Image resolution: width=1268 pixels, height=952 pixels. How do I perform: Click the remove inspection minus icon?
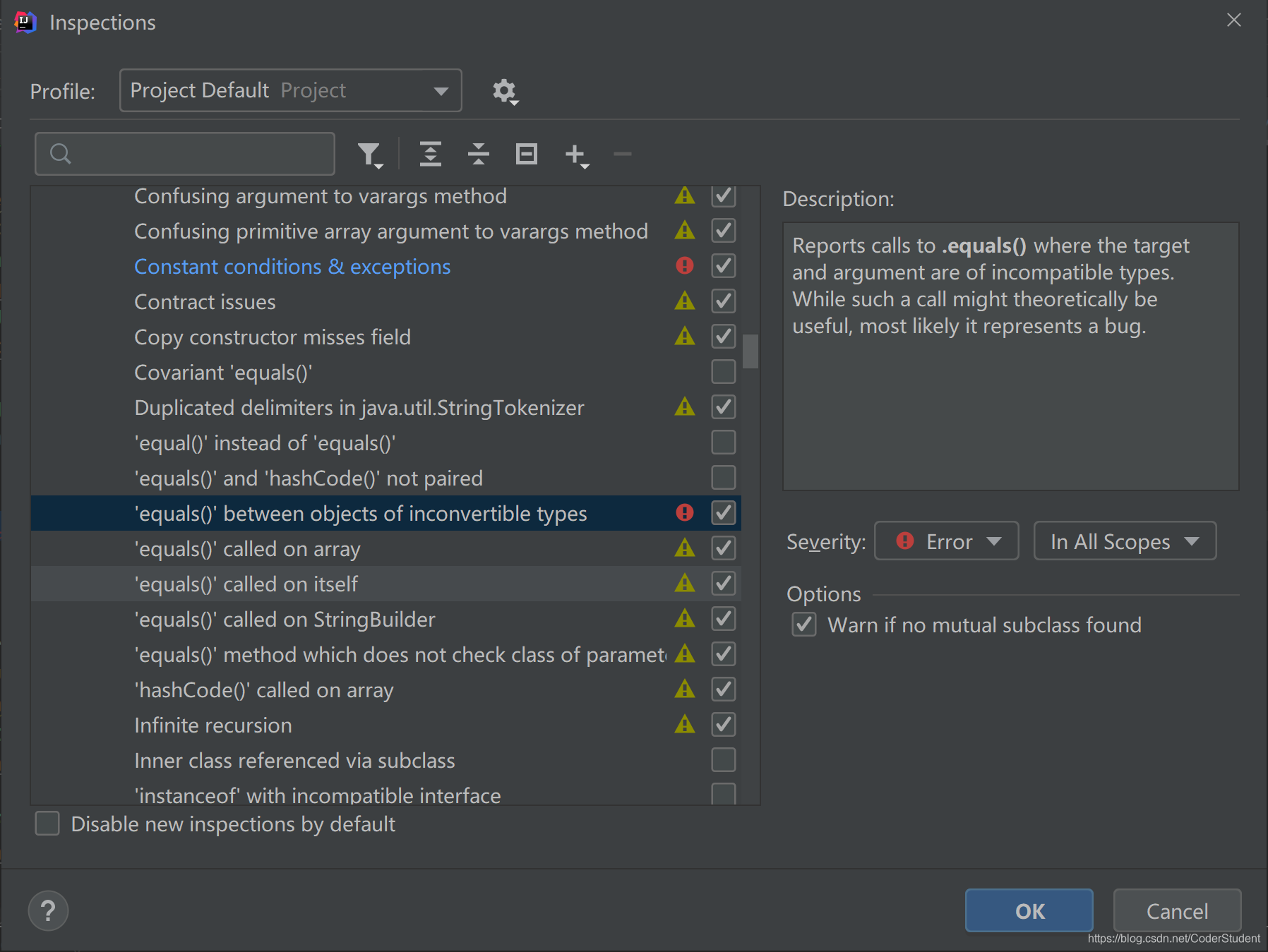pyautogui.click(x=623, y=154)
